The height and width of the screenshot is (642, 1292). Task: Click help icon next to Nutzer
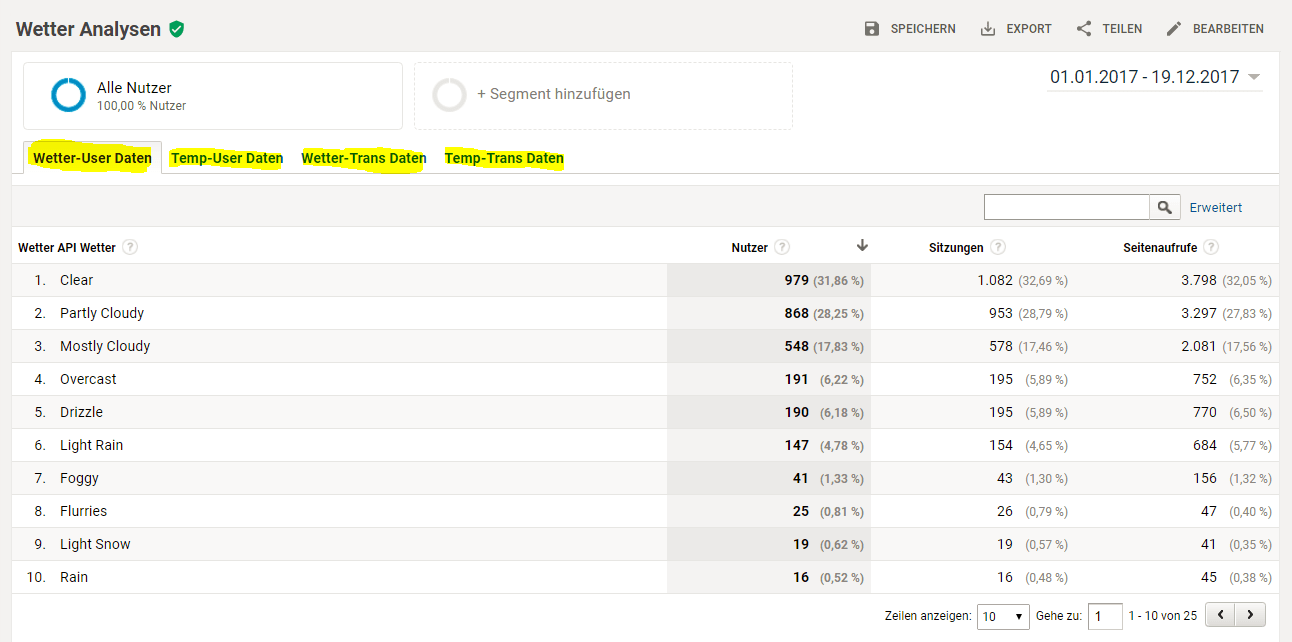click(782, 247)
